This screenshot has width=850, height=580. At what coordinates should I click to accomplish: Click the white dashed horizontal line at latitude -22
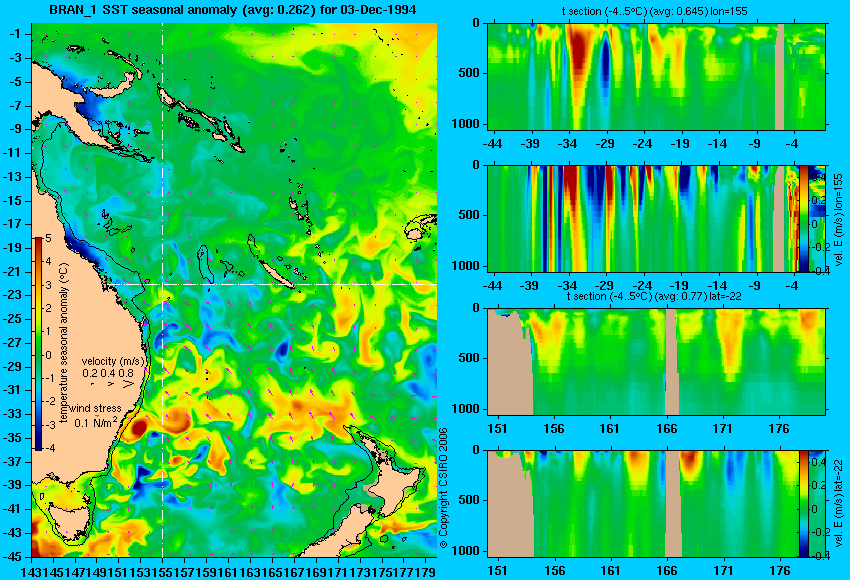[274, 284]
